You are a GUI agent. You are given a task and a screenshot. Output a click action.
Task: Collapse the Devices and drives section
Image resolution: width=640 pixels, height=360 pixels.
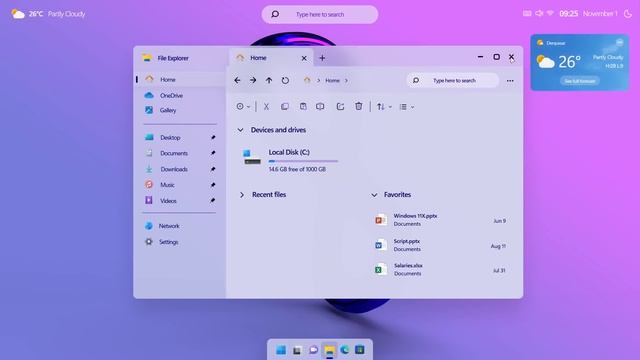point(240,130)
